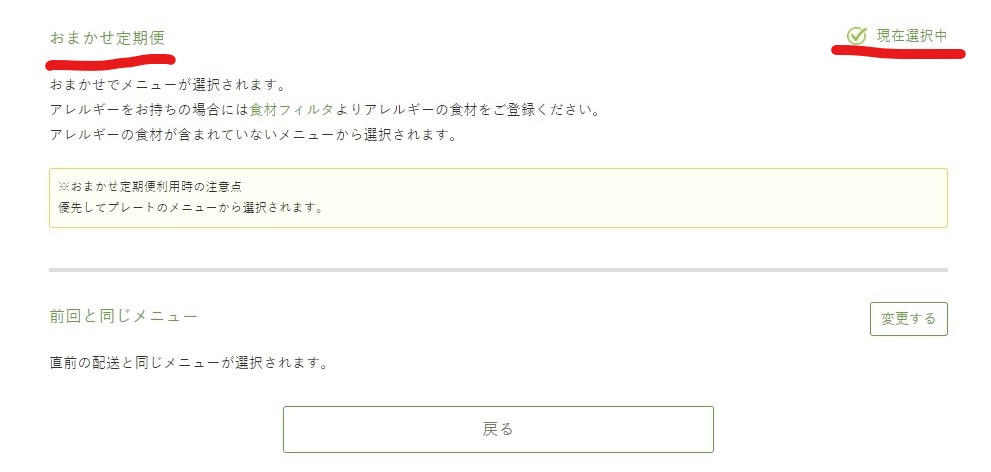Click the green checkmark selection icon
The width and height of the screenshot is (991, 472).
coord(856,36)
